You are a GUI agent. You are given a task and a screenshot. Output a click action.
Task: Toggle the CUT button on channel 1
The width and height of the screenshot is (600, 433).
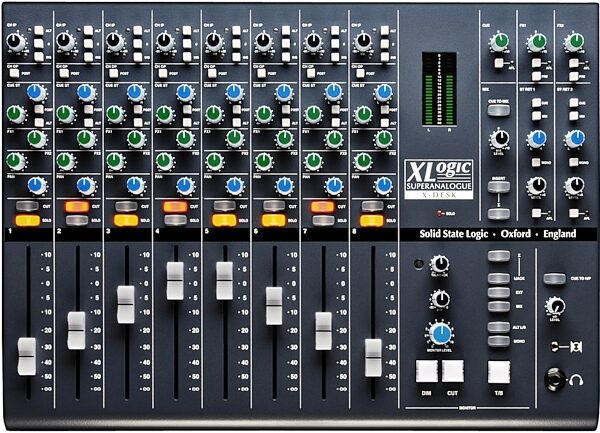[x=27, y=206]
